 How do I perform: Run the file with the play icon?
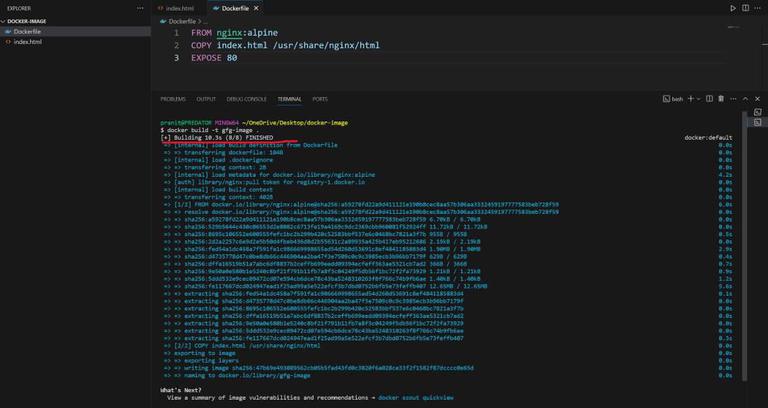pyautogui.click(x=733, y=8)
